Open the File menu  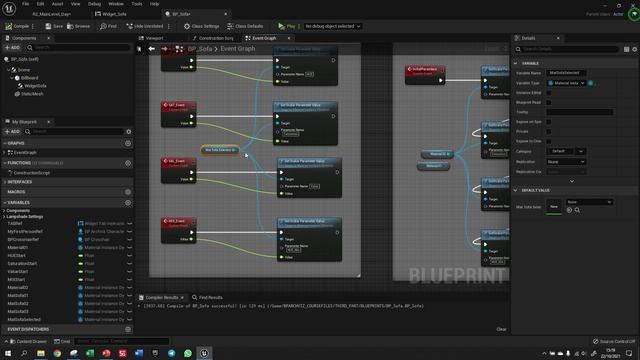click(x=25, y=4)
